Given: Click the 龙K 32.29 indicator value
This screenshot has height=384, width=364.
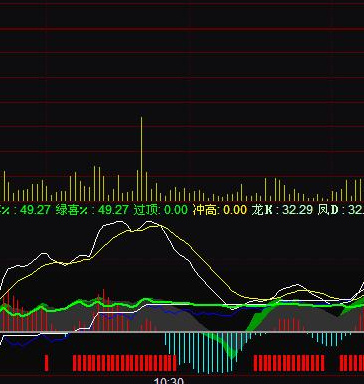Looking at the screenshot, I should [282, 210].
